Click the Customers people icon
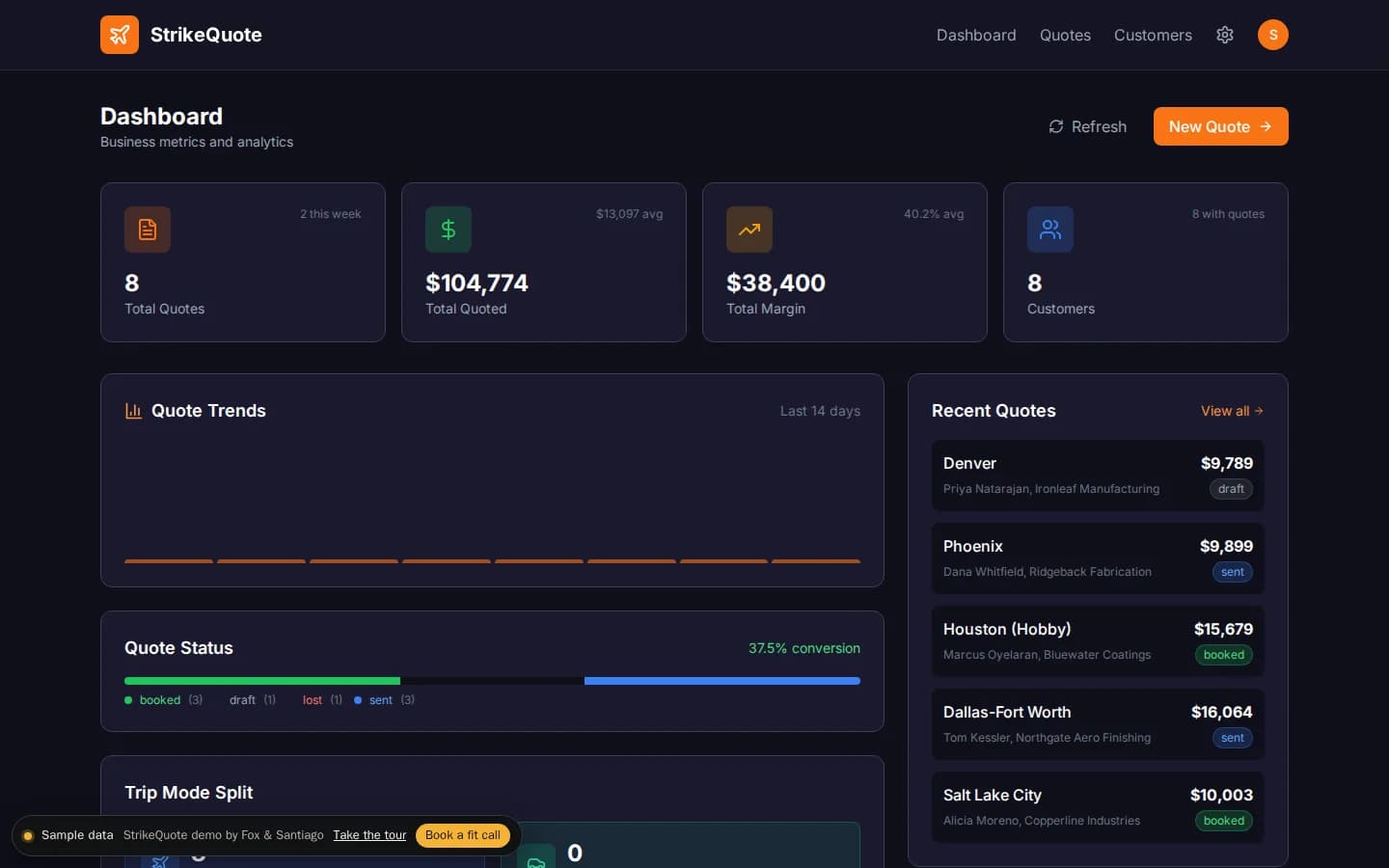Image resolution: width=1389 pixels, height=868 pixels. [1050, 230]
